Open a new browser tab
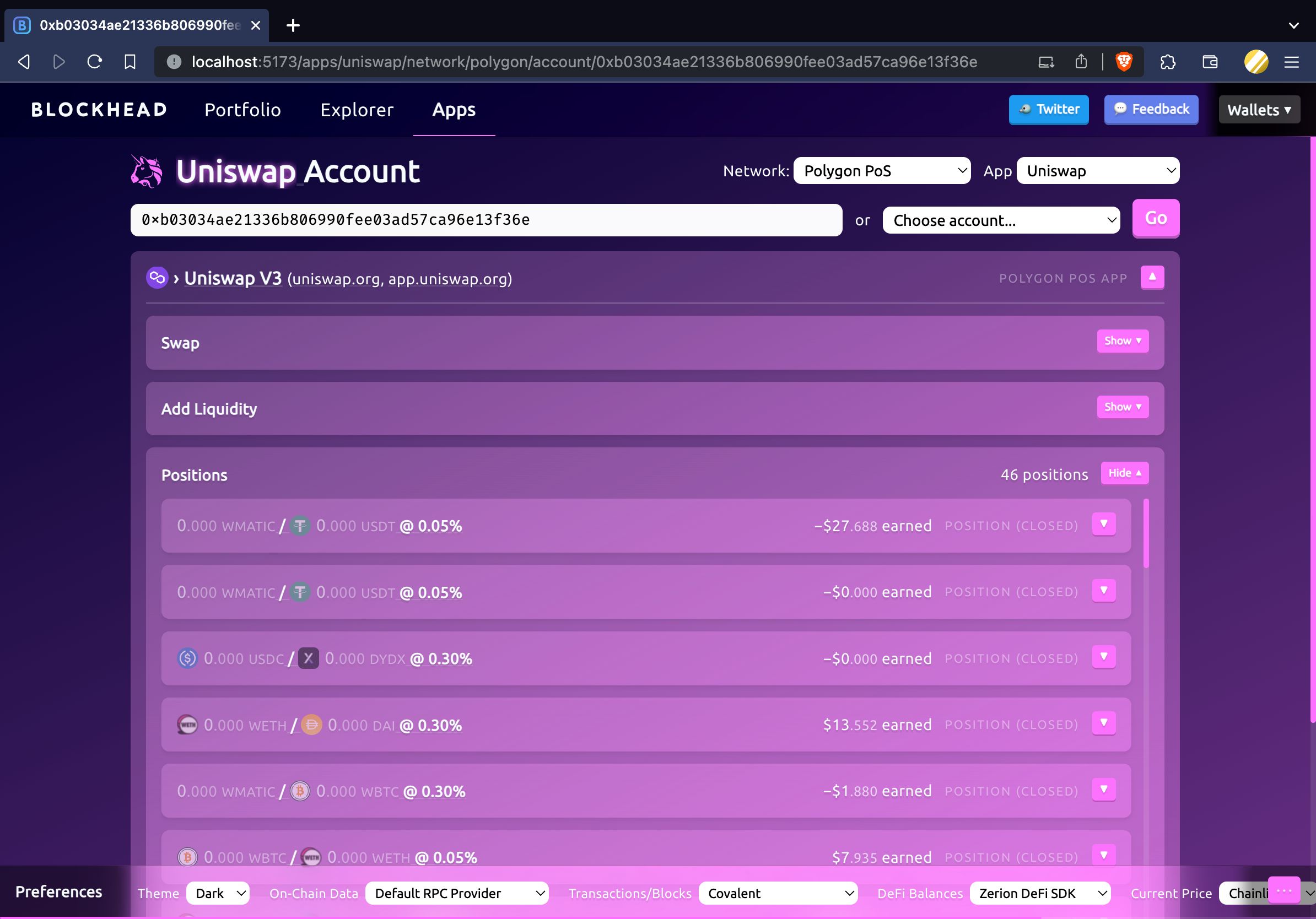The height and width of the screenshot is (919, 1316). click(293, 25)
